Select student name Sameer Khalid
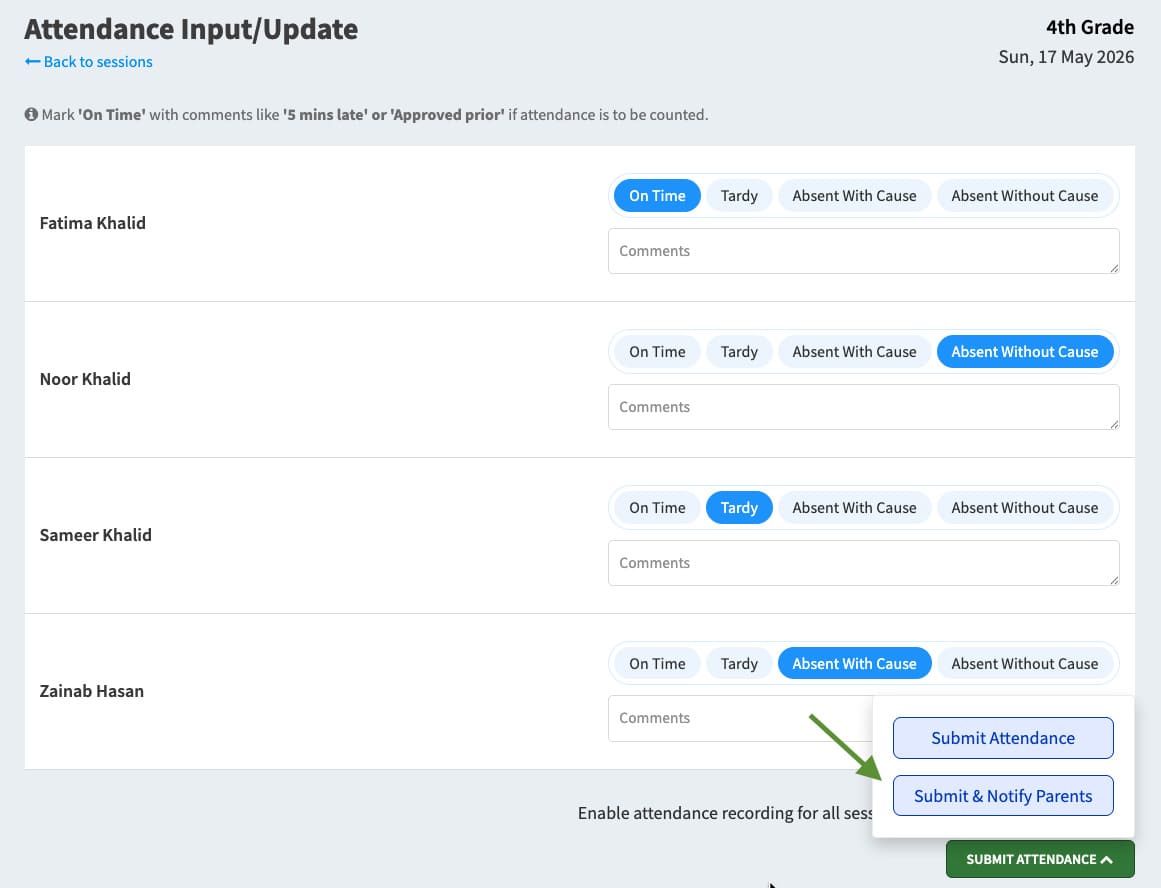The width and height of the screenshot is (1161, 888). tap(96, 535)
